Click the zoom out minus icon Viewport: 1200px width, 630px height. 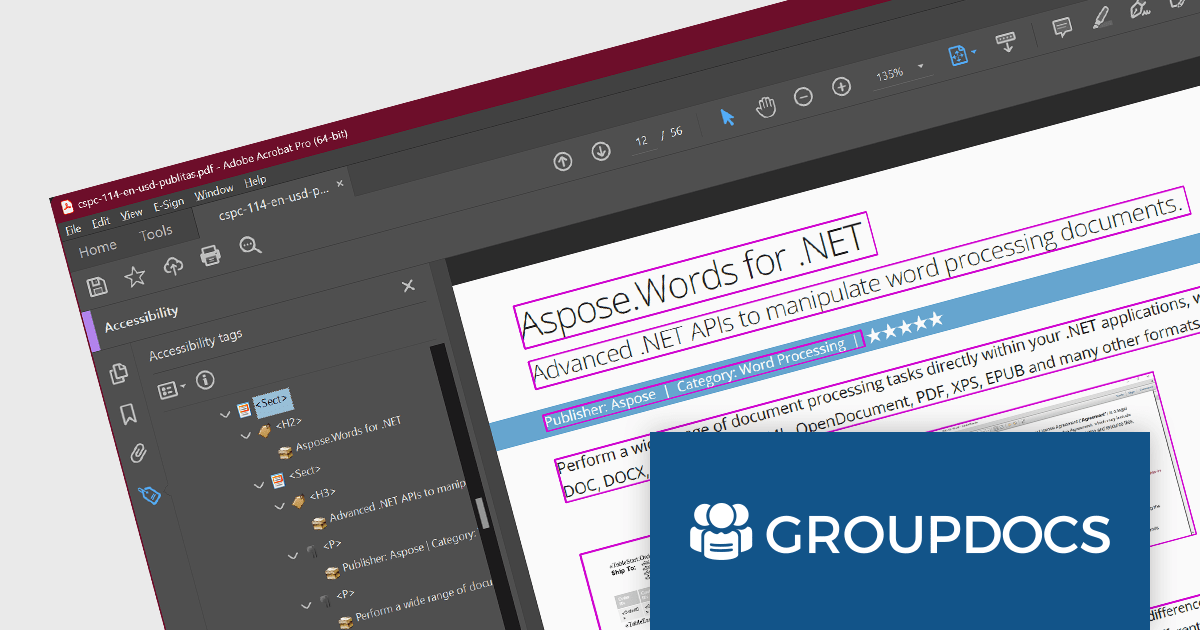803,97
